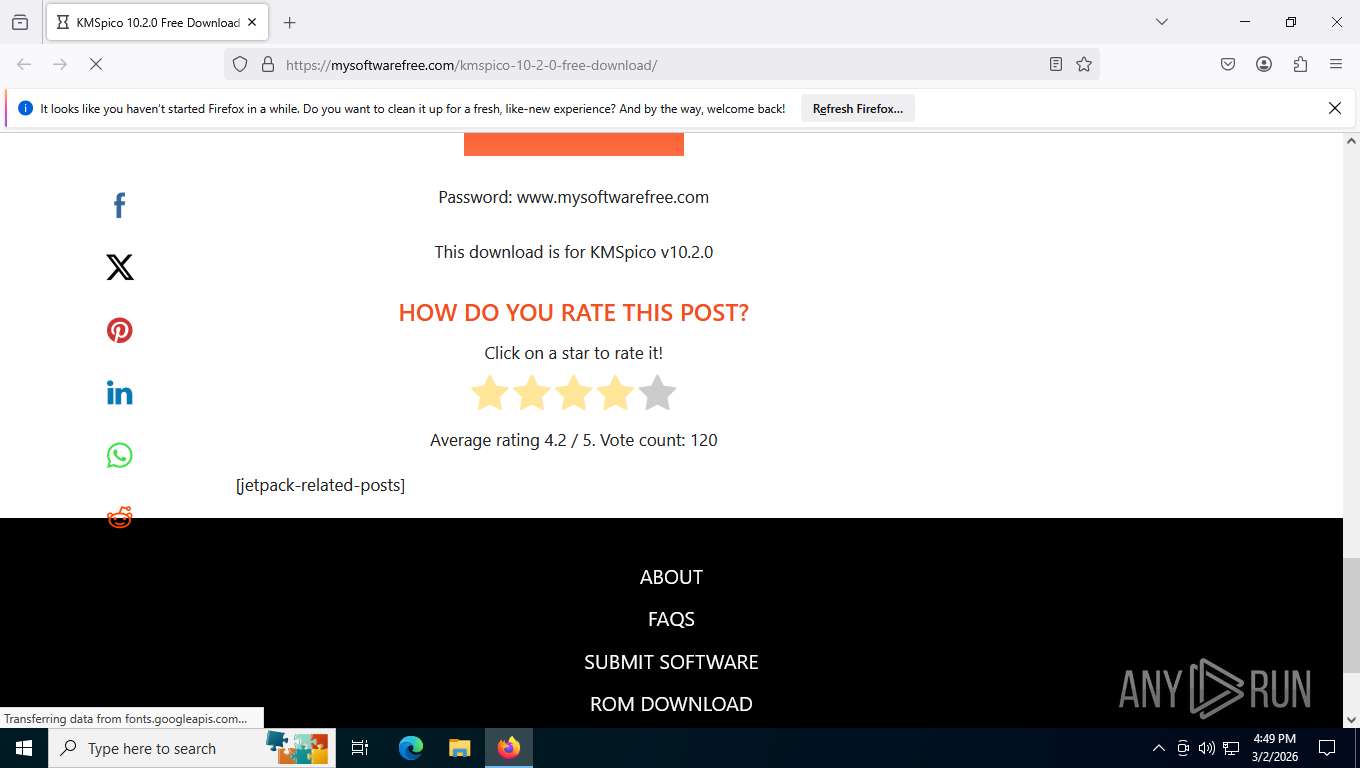Share post on Reddit

pyautogui.click(x=119, y=517)
